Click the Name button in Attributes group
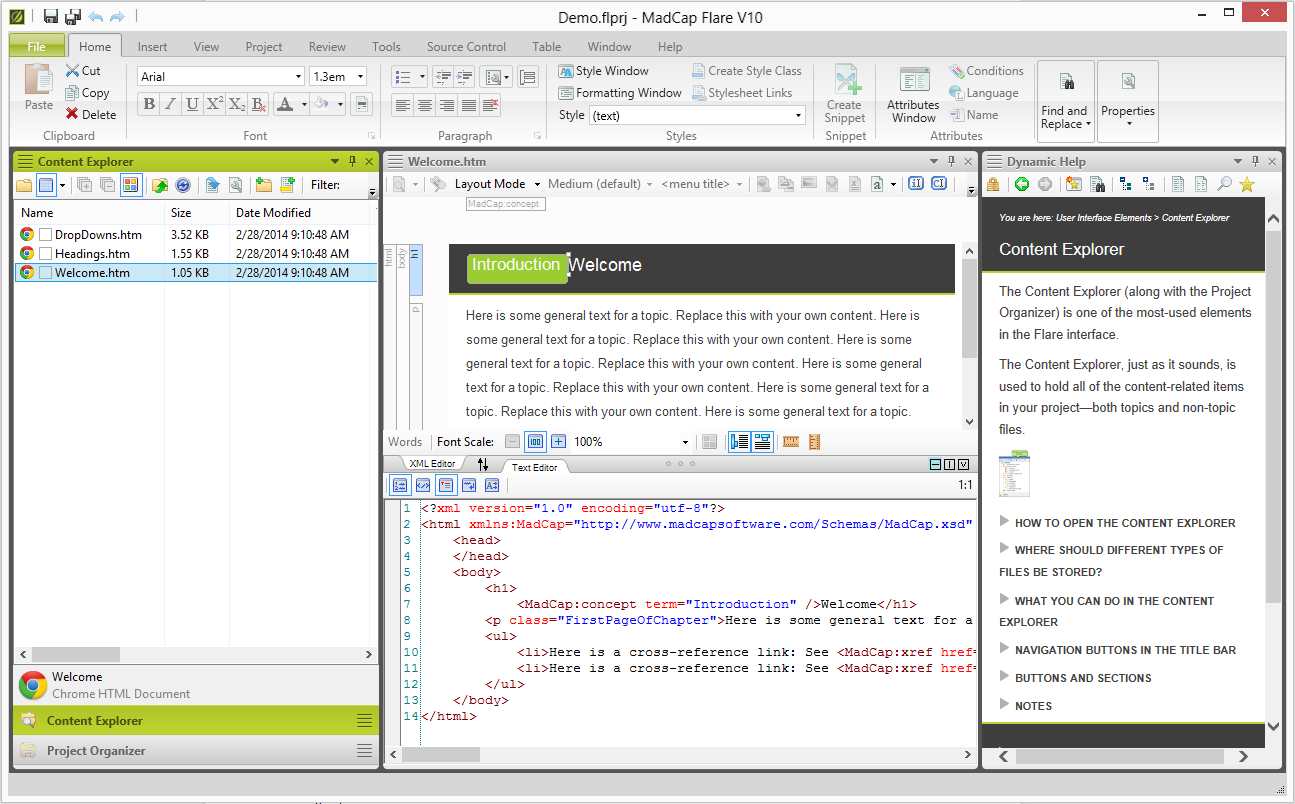Viewport: 1295px width, 804px height. 974,115
